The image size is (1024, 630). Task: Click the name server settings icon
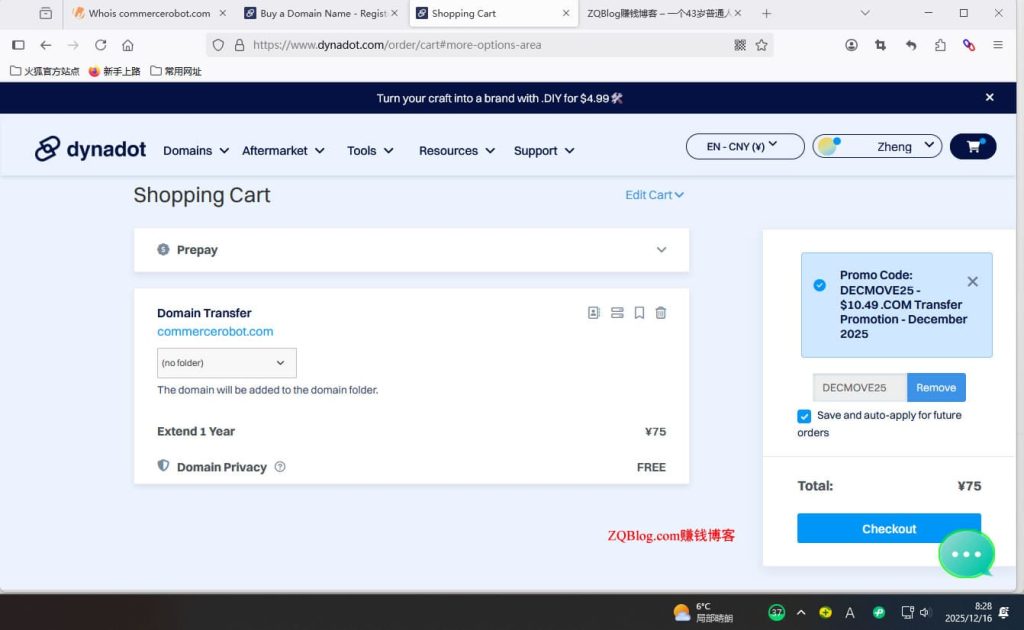[617, 313]
